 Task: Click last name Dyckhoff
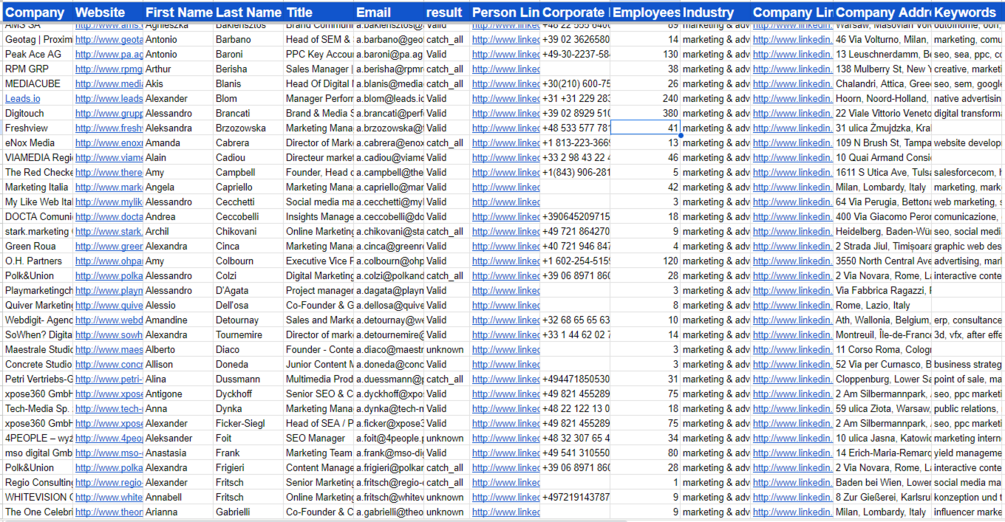234,393
